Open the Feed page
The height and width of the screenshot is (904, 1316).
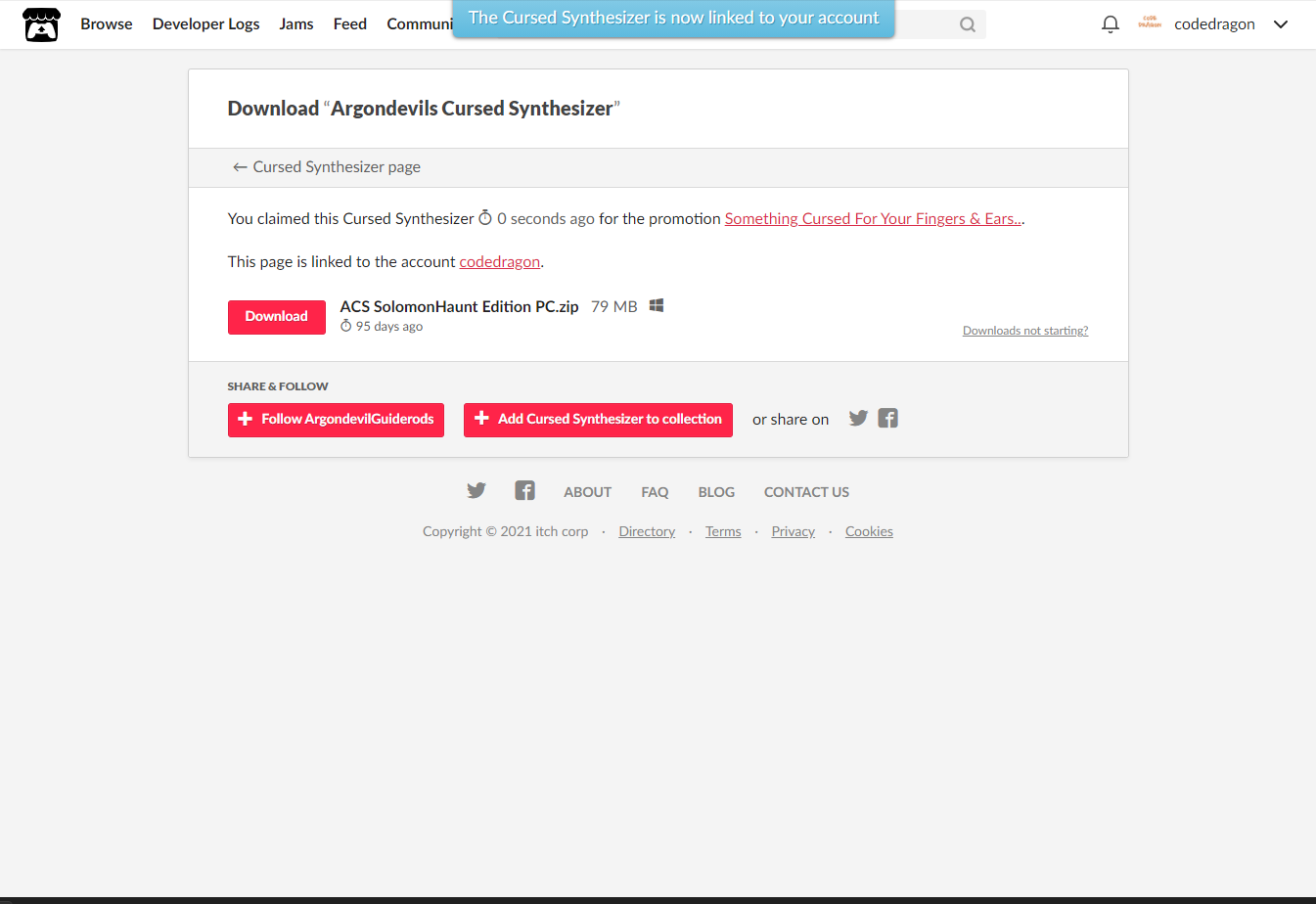pyautogui.click(x=350, y=24)
